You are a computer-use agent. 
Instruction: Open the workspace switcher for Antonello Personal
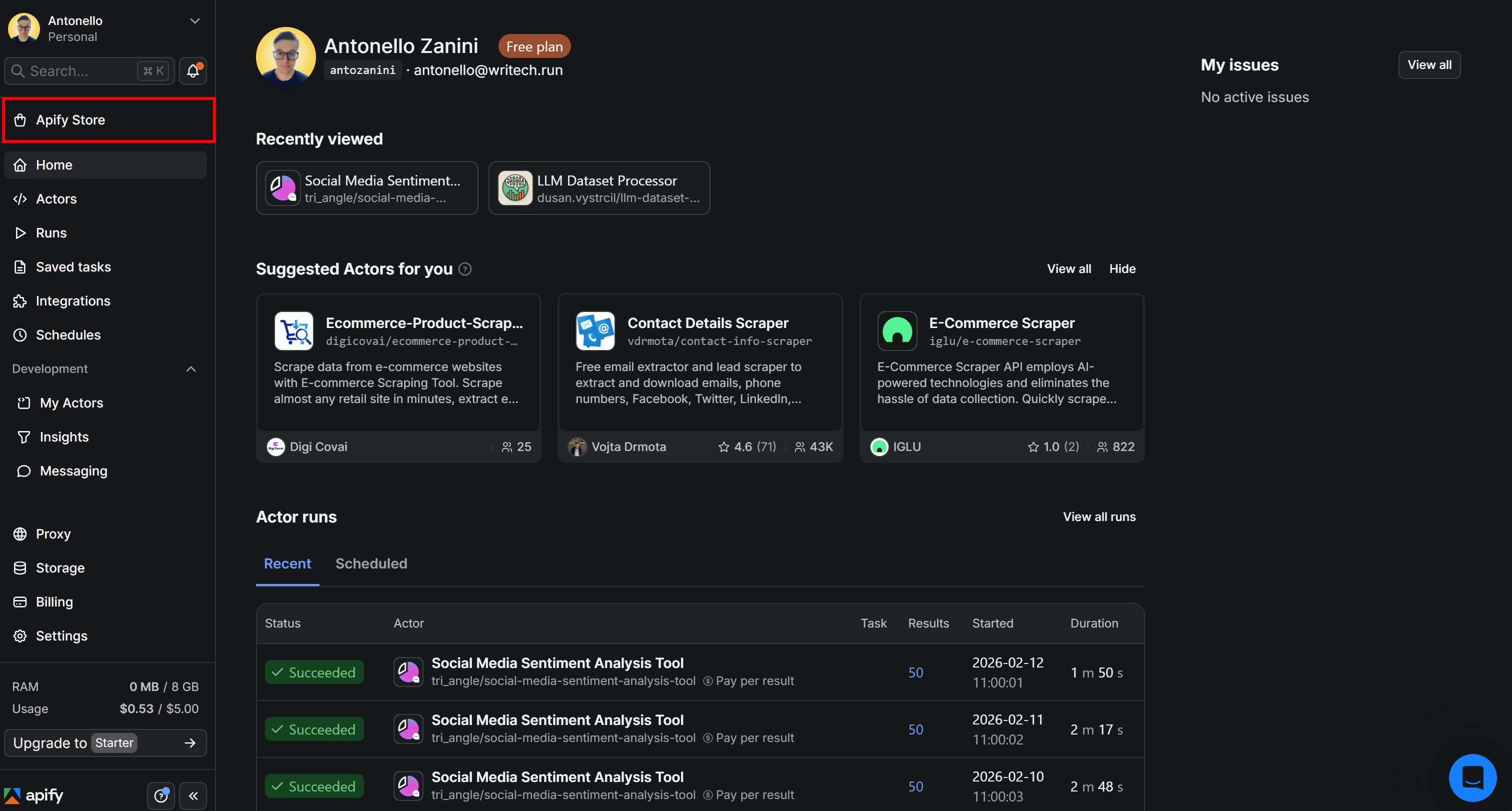pyautogui.click(x=194, y=20)
